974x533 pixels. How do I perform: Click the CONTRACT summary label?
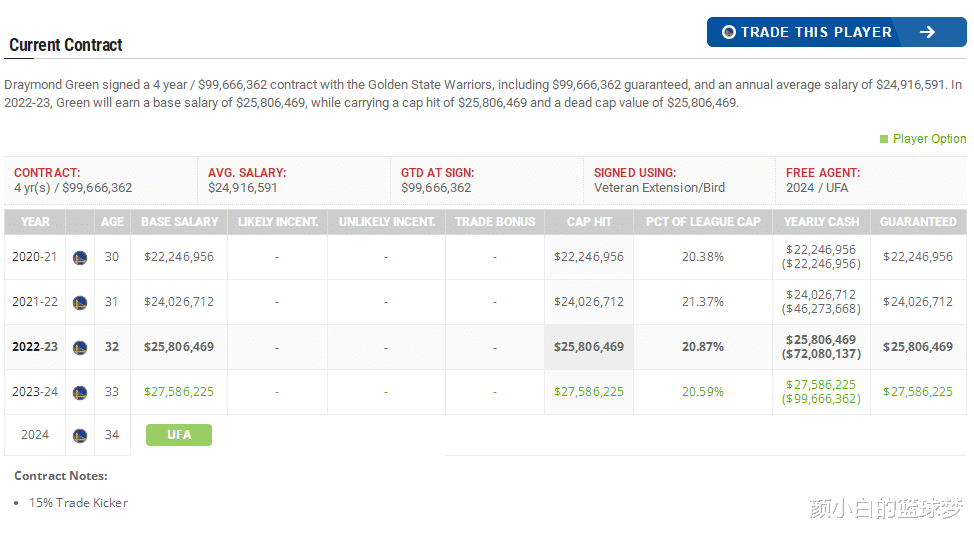[47, 173]
